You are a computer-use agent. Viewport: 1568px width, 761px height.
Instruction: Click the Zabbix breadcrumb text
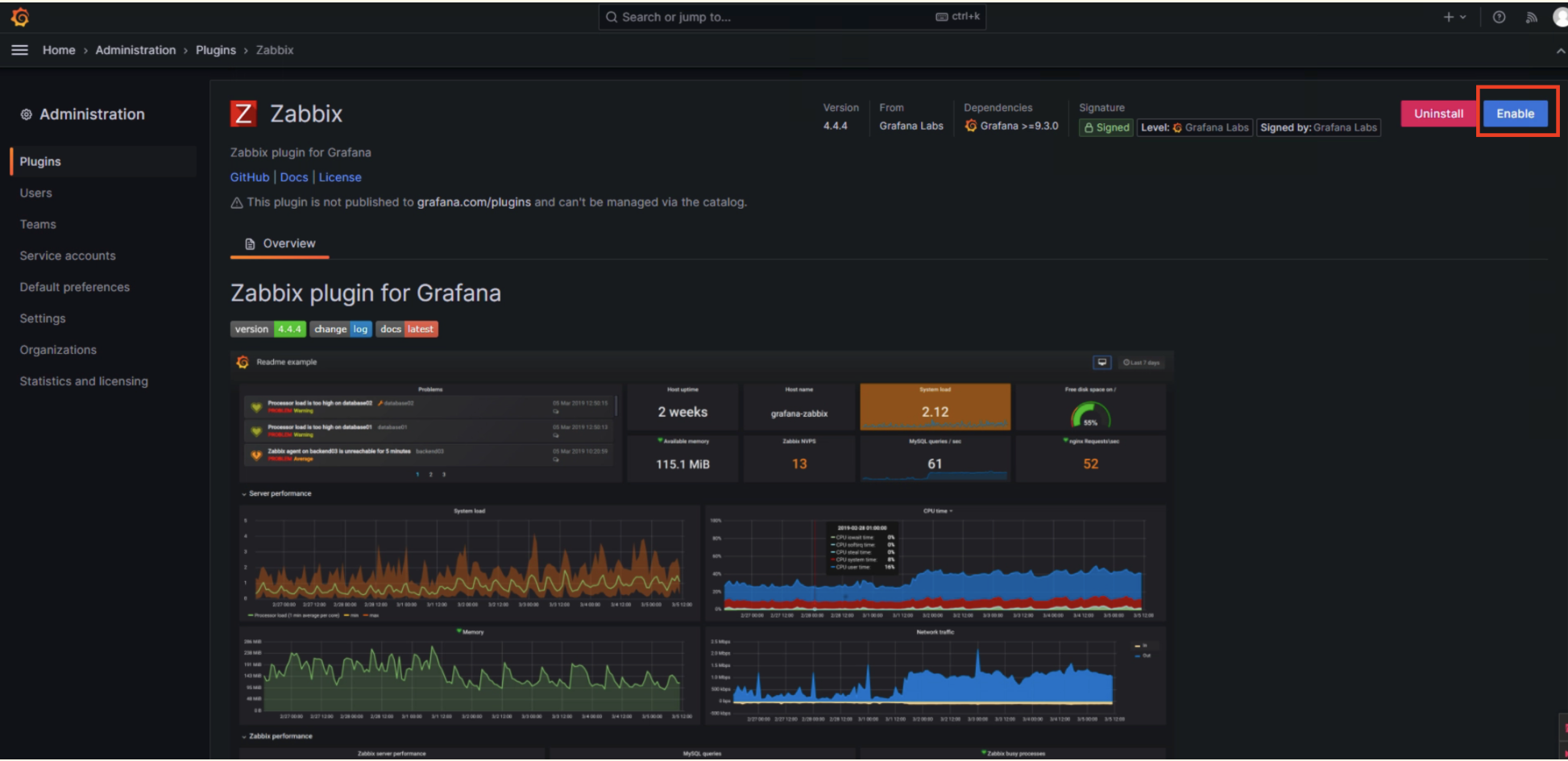275,50
